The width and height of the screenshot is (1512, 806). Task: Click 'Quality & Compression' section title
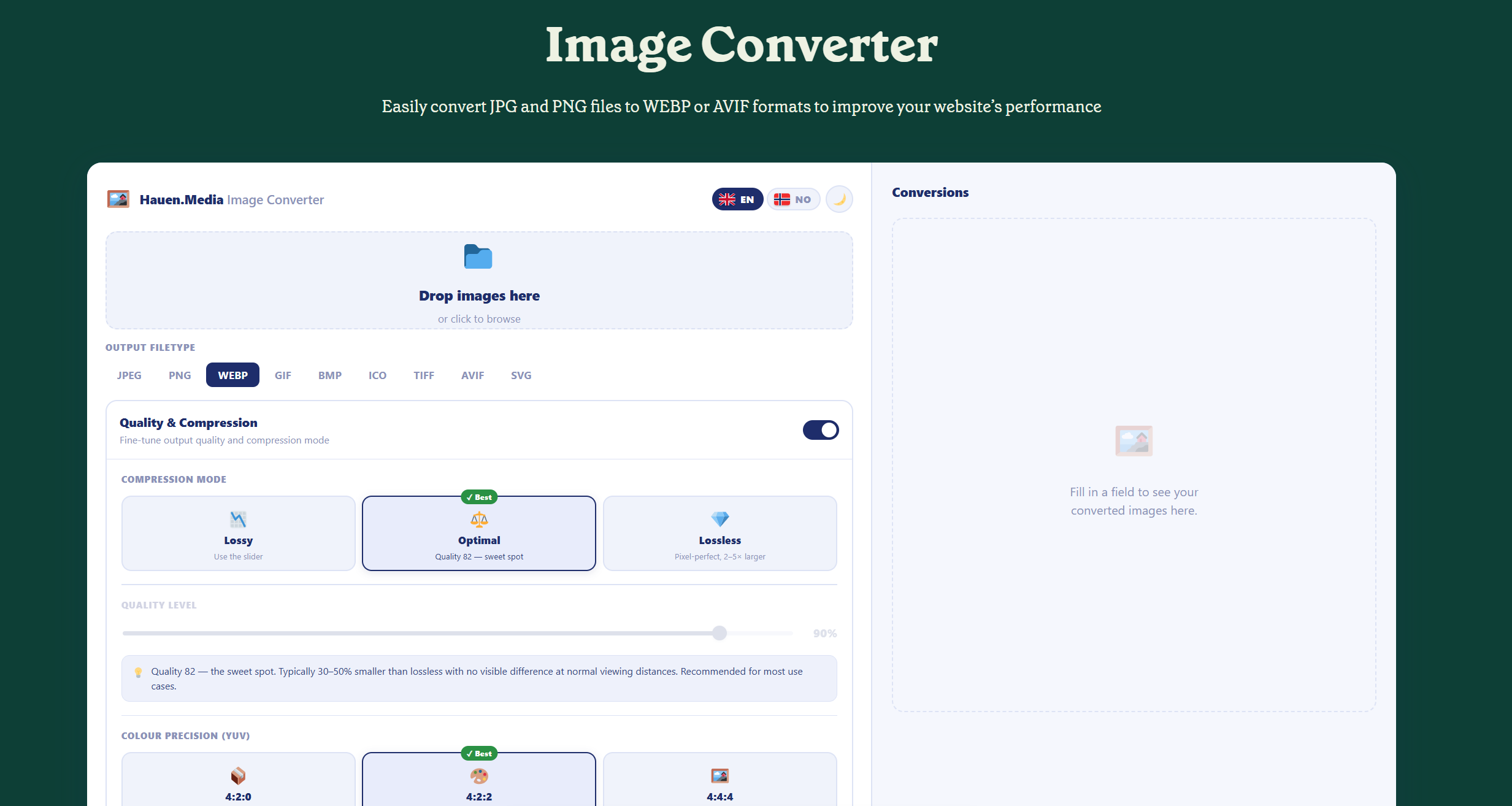[188, 423]
